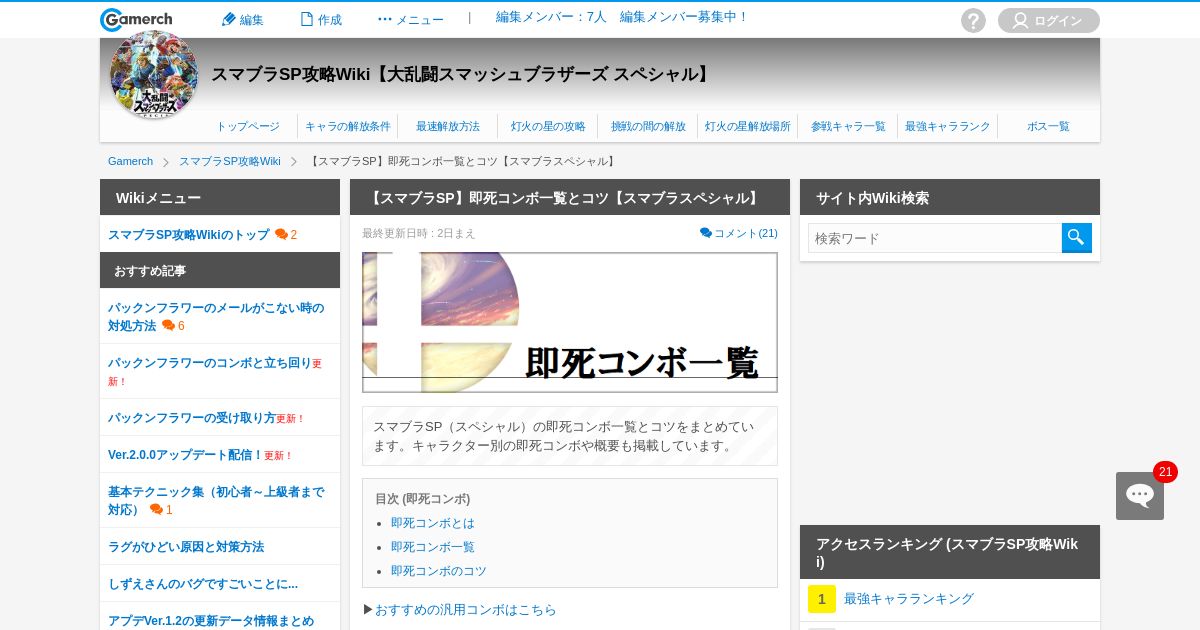Click the 即死コンボ一覧 banner image

pyautogui.click(x=570, y=322)
